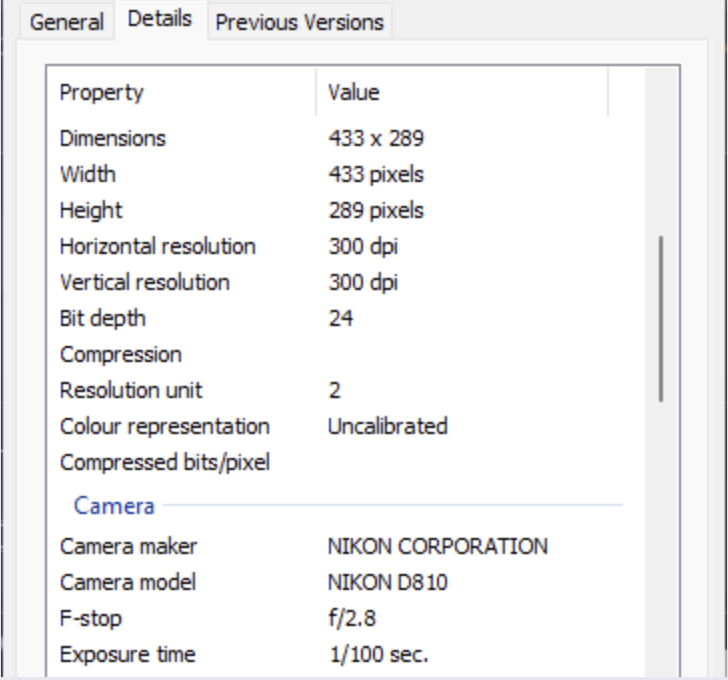This screenshot has height=680, width=728.
Task: Click the Value column header
Action: pyautogui.click(x=354, y=93)
